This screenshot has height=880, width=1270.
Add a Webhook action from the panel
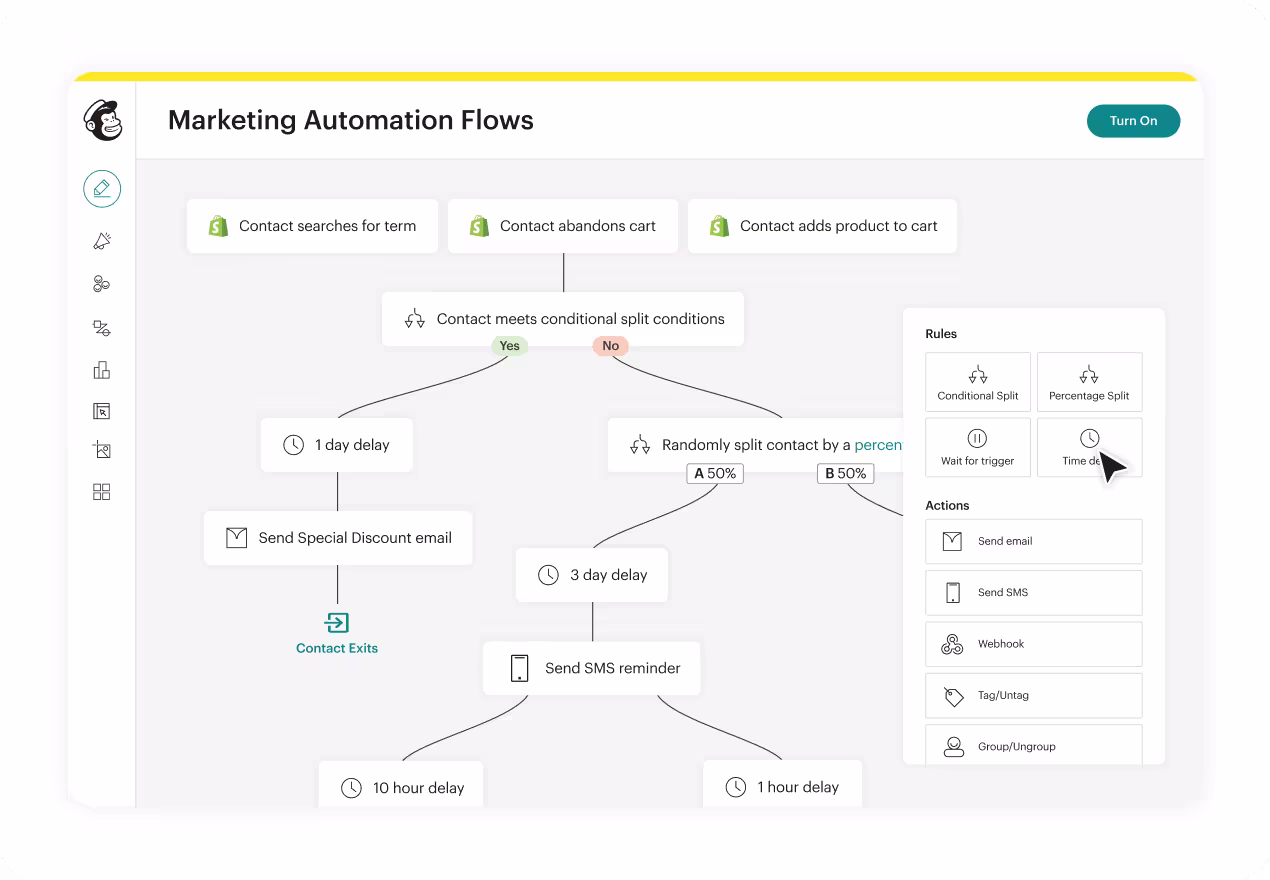click(x=1033, y=643)
